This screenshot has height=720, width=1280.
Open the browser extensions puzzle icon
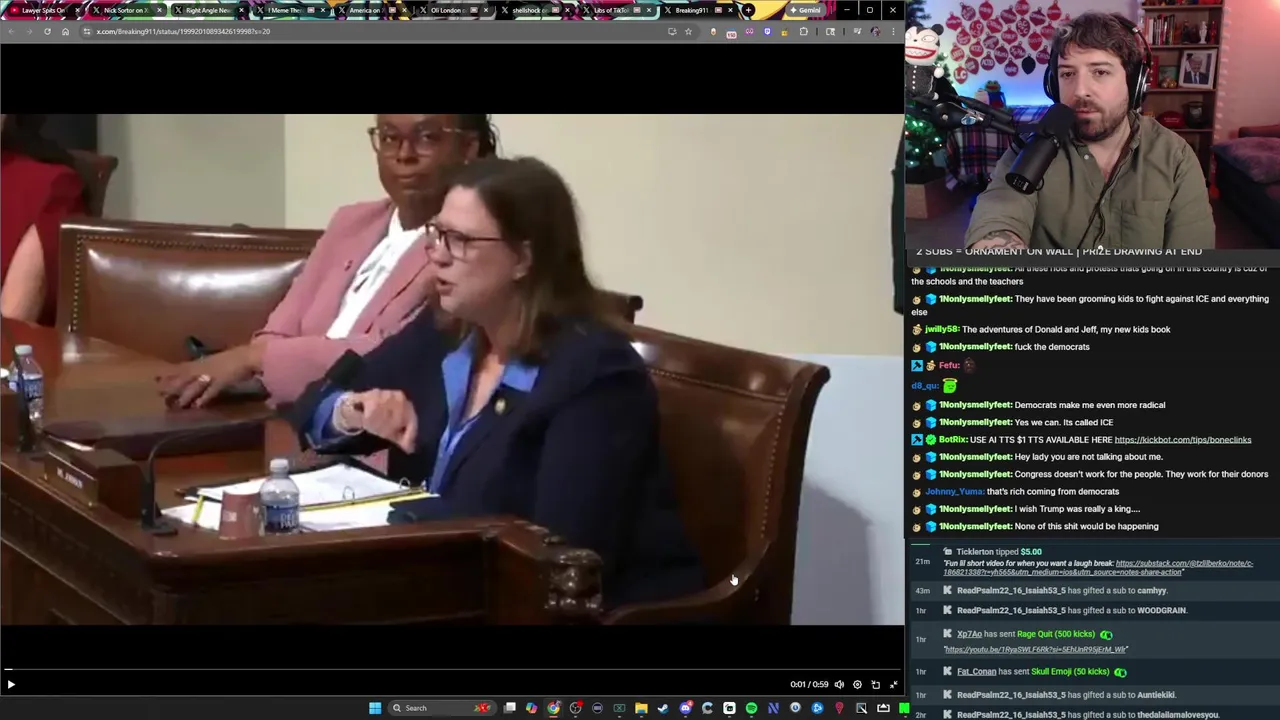point(803,31)
